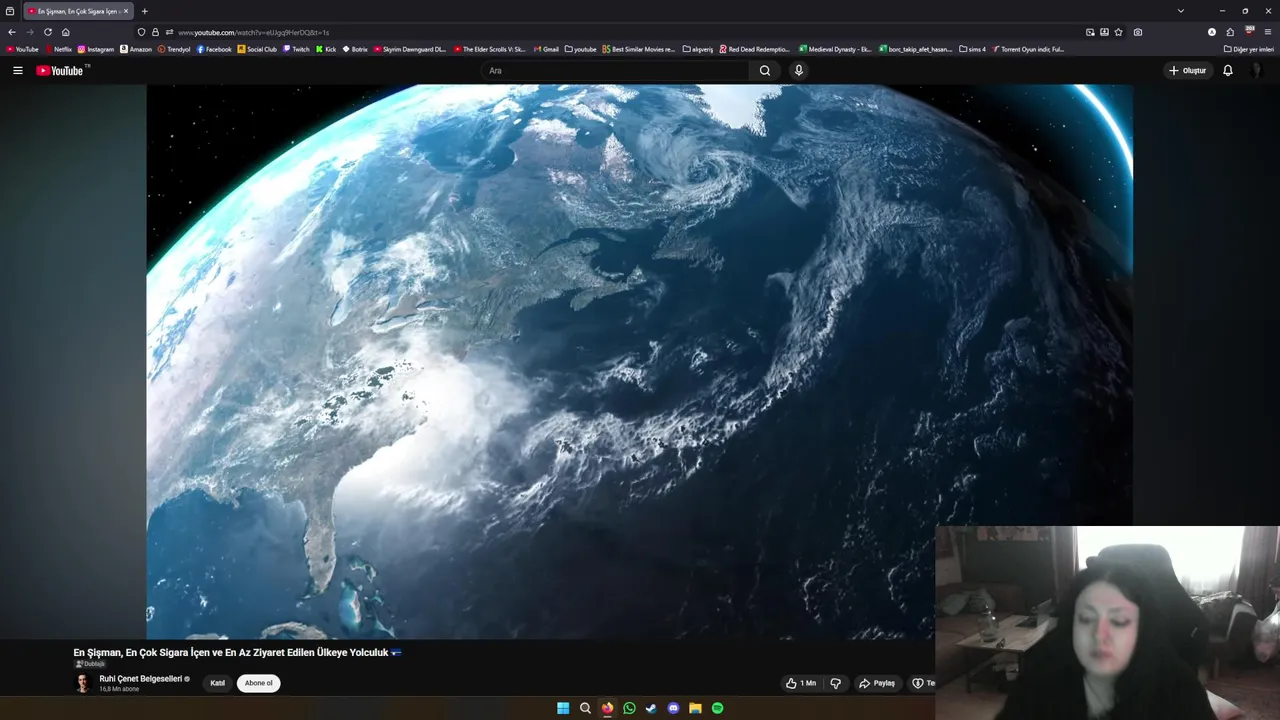The width and height of the screenshot is (1280, 720).
Task: Open the Oluştur create menu
Action: [x=1187, y=71]
